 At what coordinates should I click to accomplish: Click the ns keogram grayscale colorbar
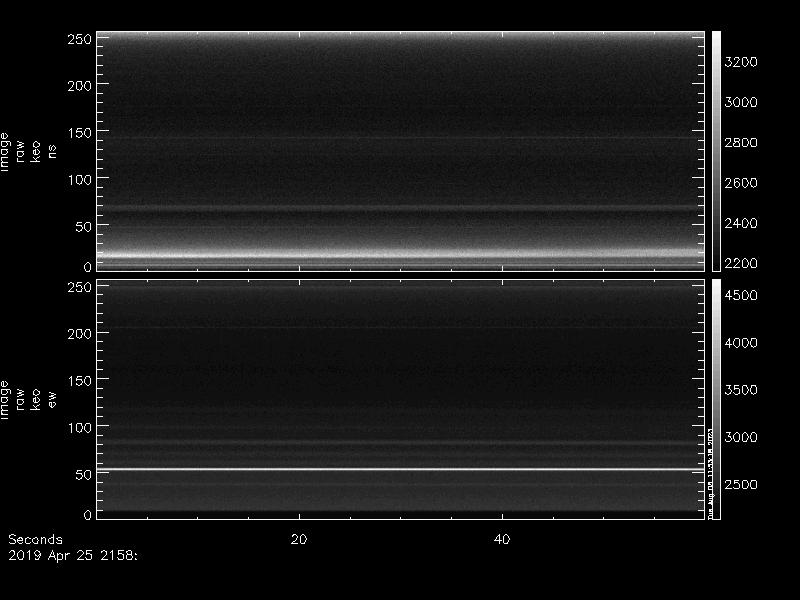click(x=716, y=151)
